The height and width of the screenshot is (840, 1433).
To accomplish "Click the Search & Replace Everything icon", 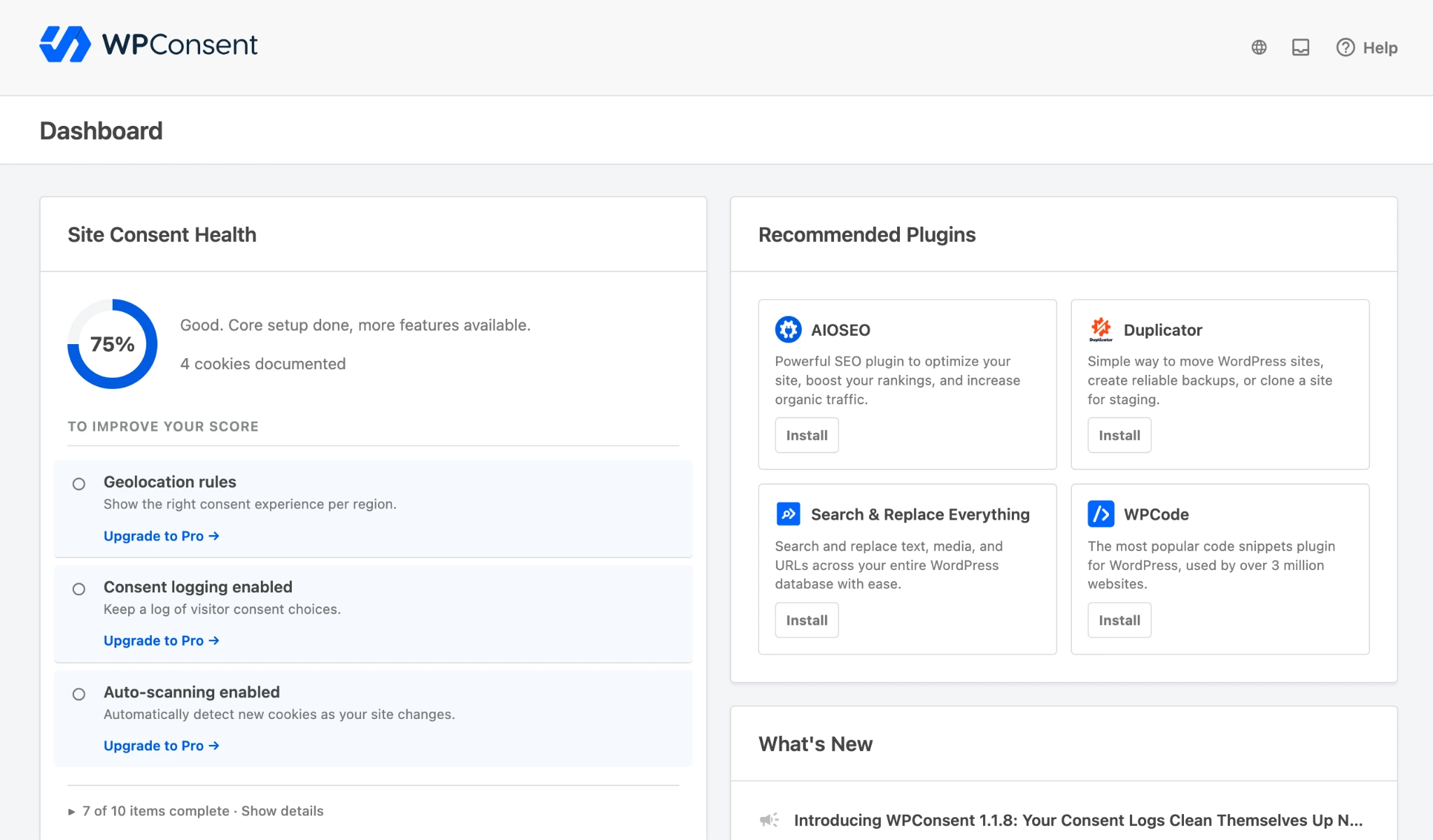I will 789,514.
